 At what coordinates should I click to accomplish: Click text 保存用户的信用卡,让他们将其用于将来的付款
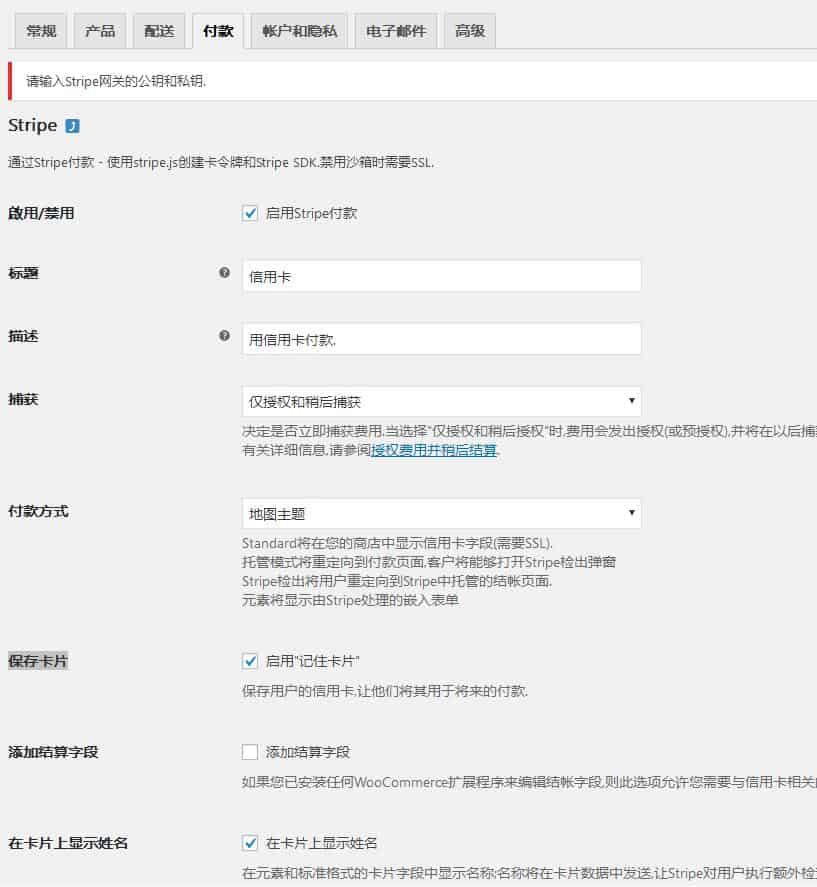point(385,691)
